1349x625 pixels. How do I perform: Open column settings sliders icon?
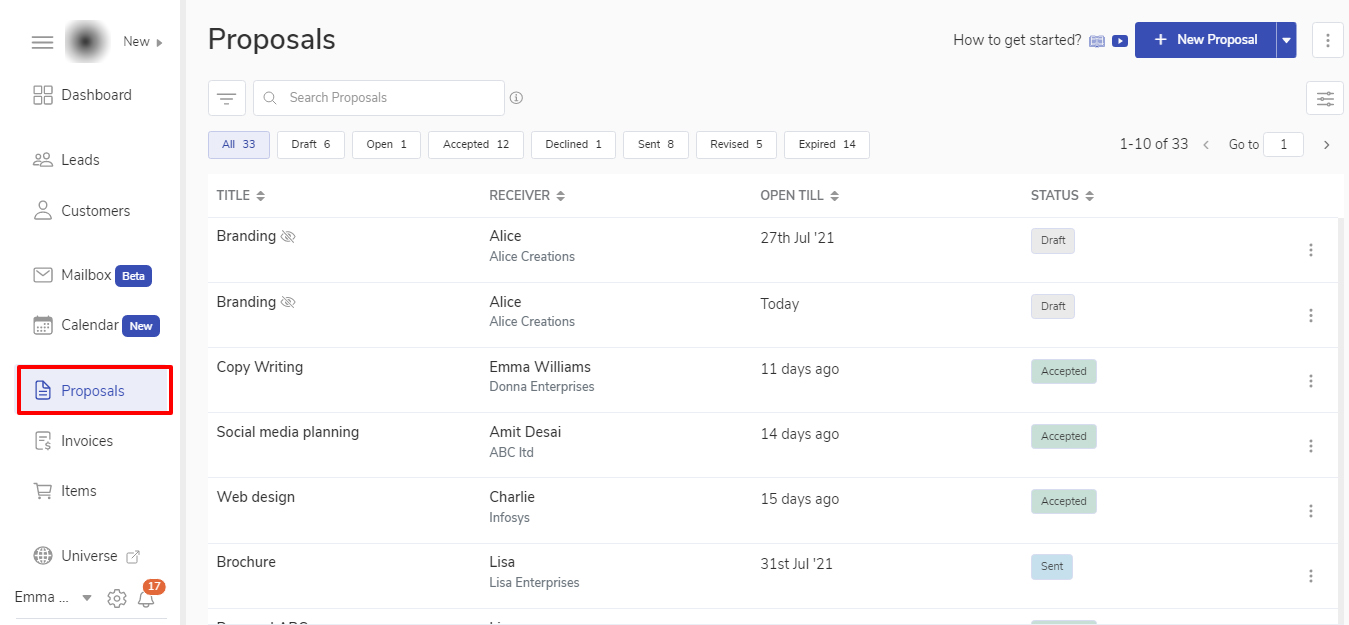(x=1324, y=98)
